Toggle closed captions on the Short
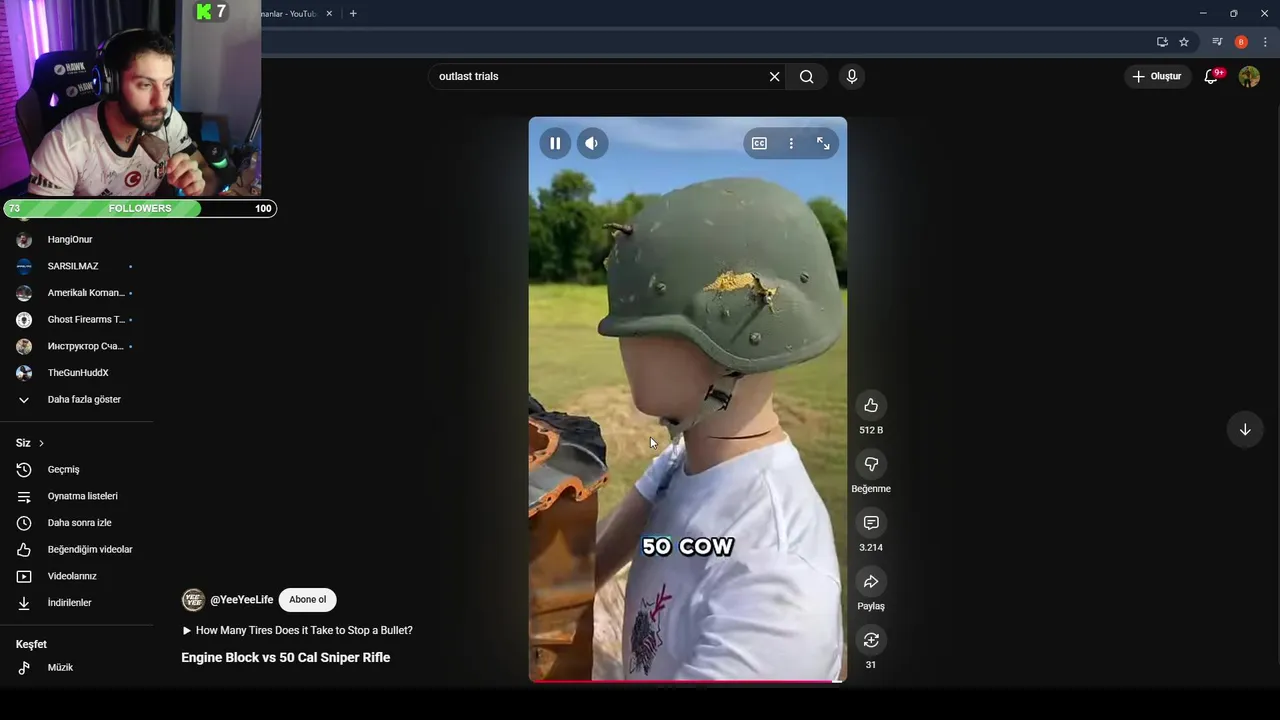 pyautogui.click(x=759, y=143)
